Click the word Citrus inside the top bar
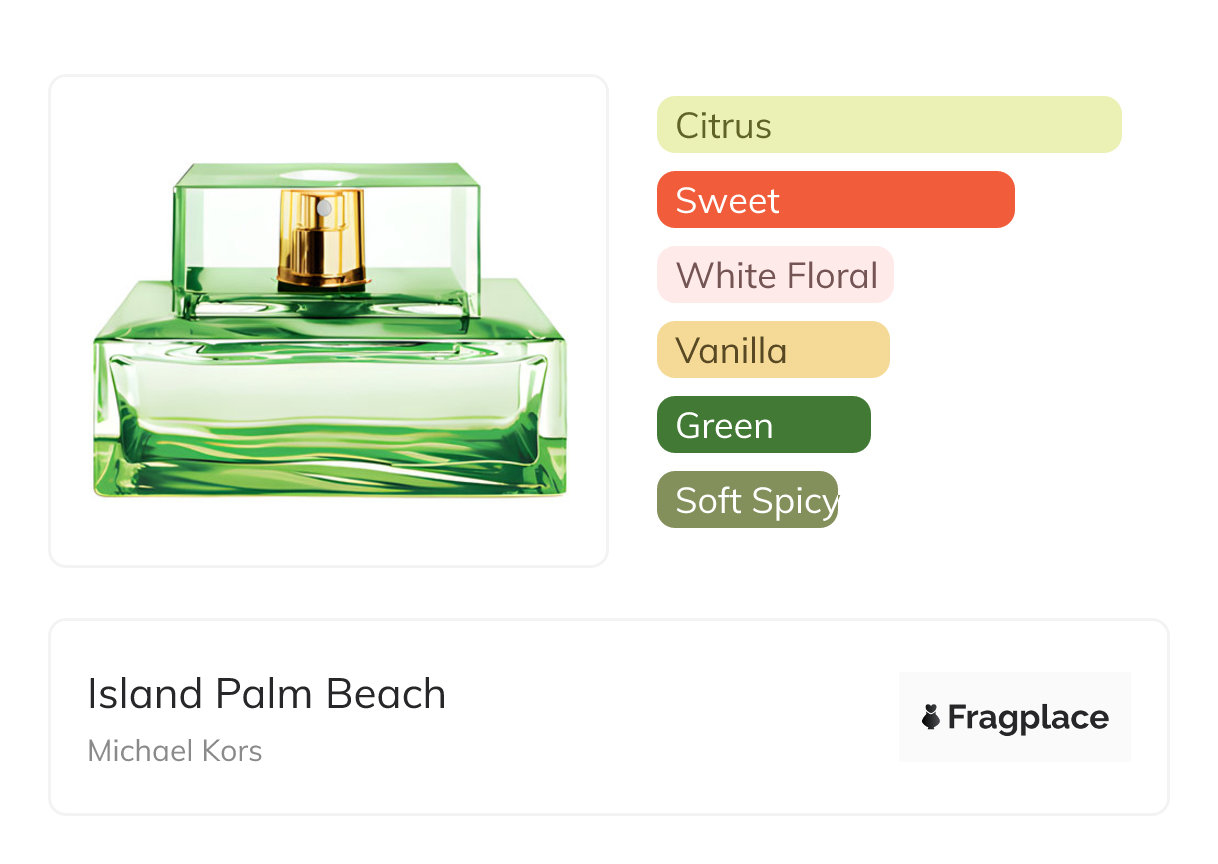 pos(724,126)
